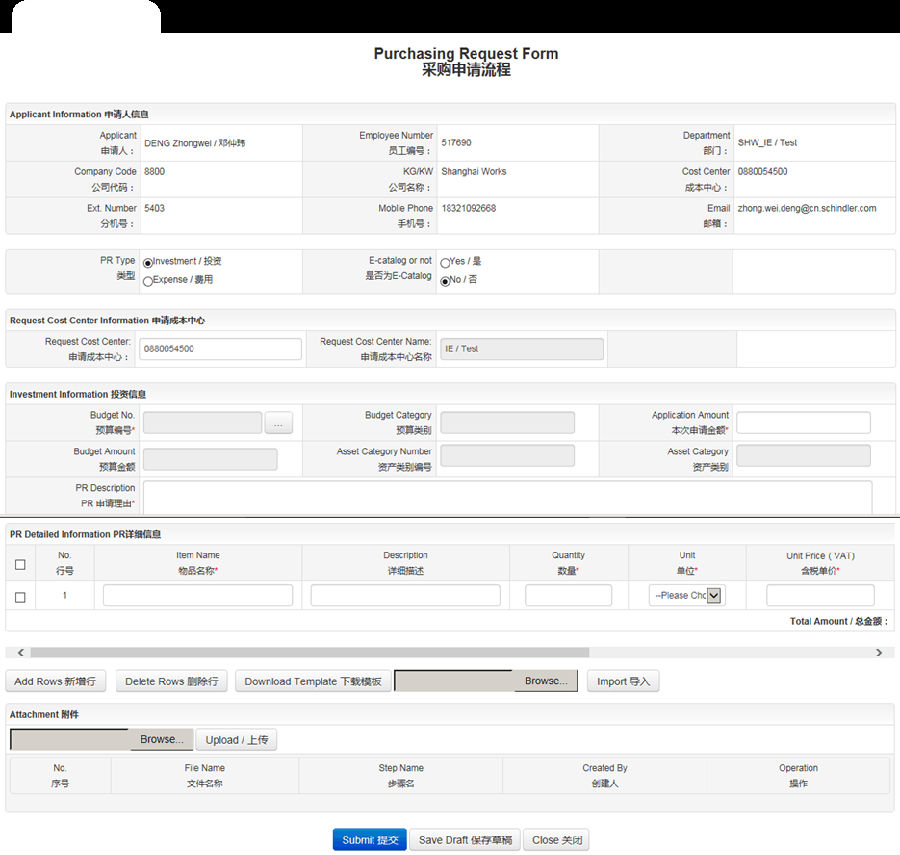Click the file path box beside Import
The width and height of the screenshot is (900, 855).
click(x=455, y=681)
